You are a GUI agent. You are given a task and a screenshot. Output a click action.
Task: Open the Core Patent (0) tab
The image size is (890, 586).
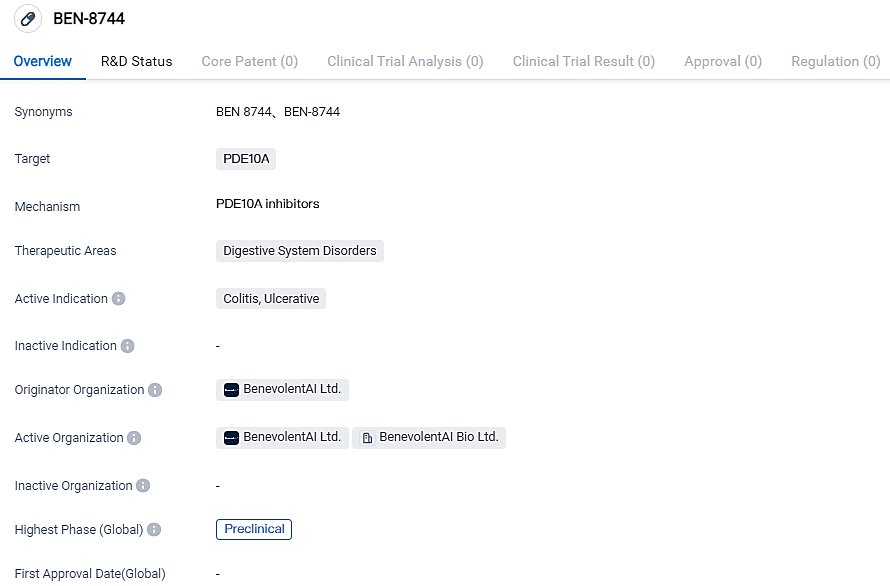click(249, 61)
